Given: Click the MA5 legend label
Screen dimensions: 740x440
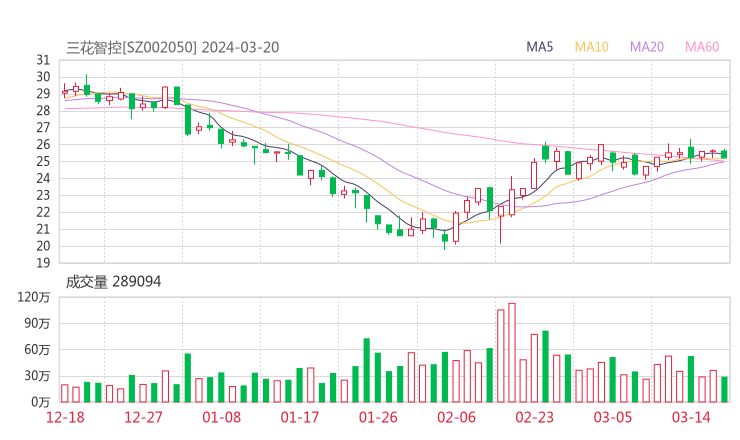Looking at the screenshot, I should tap(539, 47).
